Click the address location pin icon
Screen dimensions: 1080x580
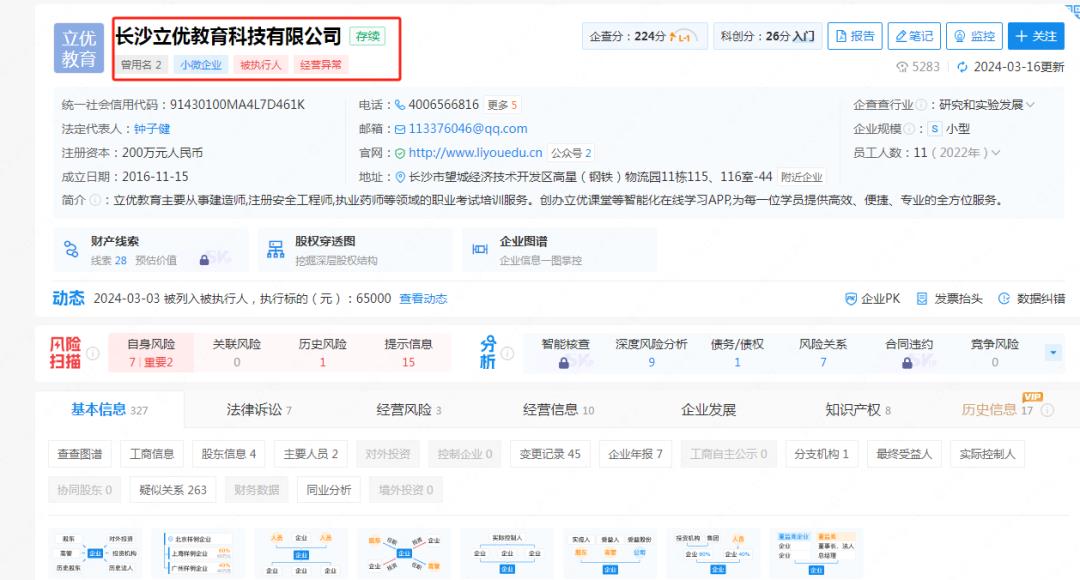(x=400, y=177)
